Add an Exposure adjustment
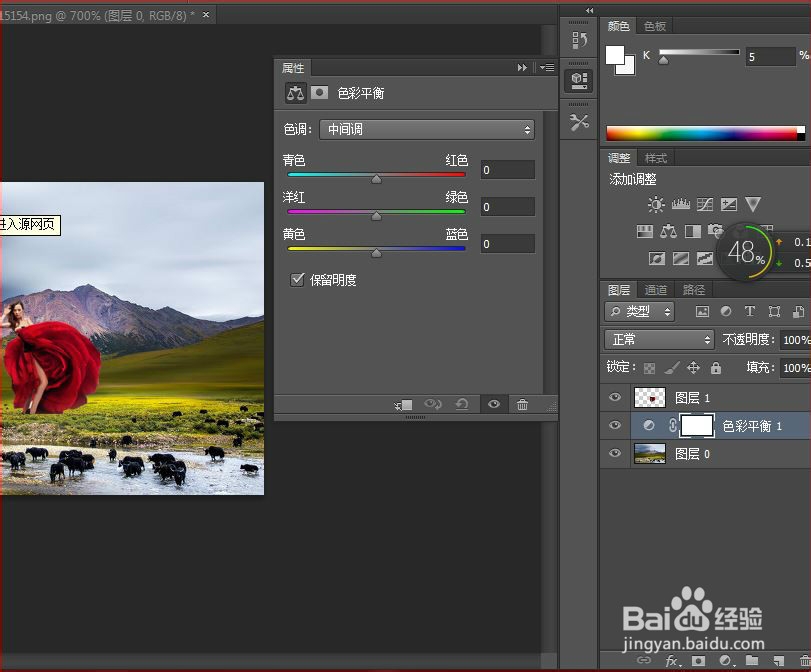This screenshot has height=672, width=811. coord(729,204)
